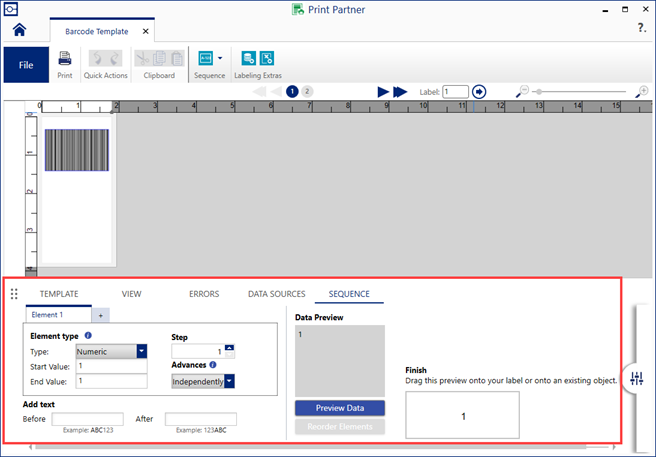Screen dimensions: 656x457
Task: Click the Before text field
Action: click(x=87, y=419)
